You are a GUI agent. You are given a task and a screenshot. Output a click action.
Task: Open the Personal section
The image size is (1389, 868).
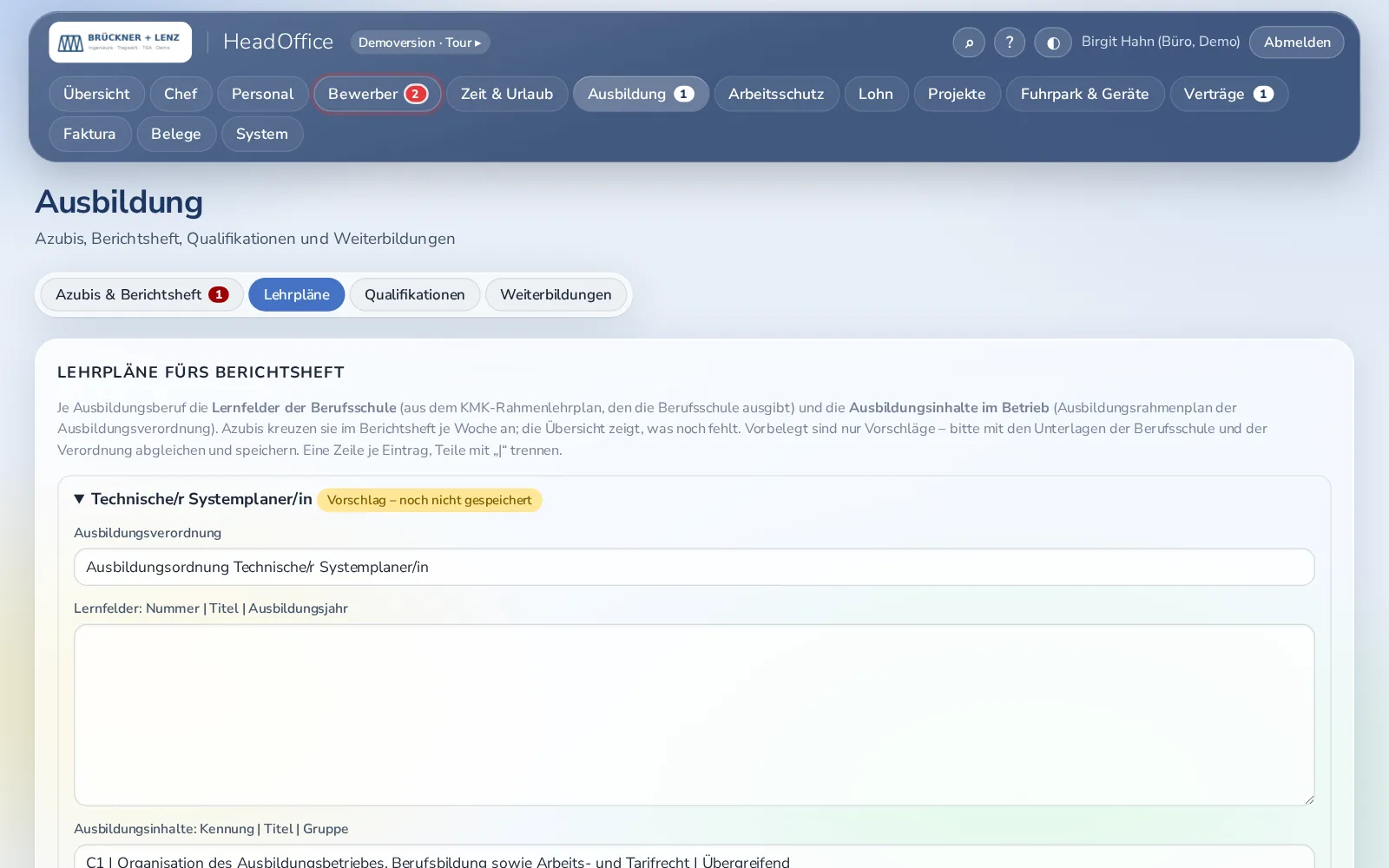pyautogui.click(x=263, y=94)
